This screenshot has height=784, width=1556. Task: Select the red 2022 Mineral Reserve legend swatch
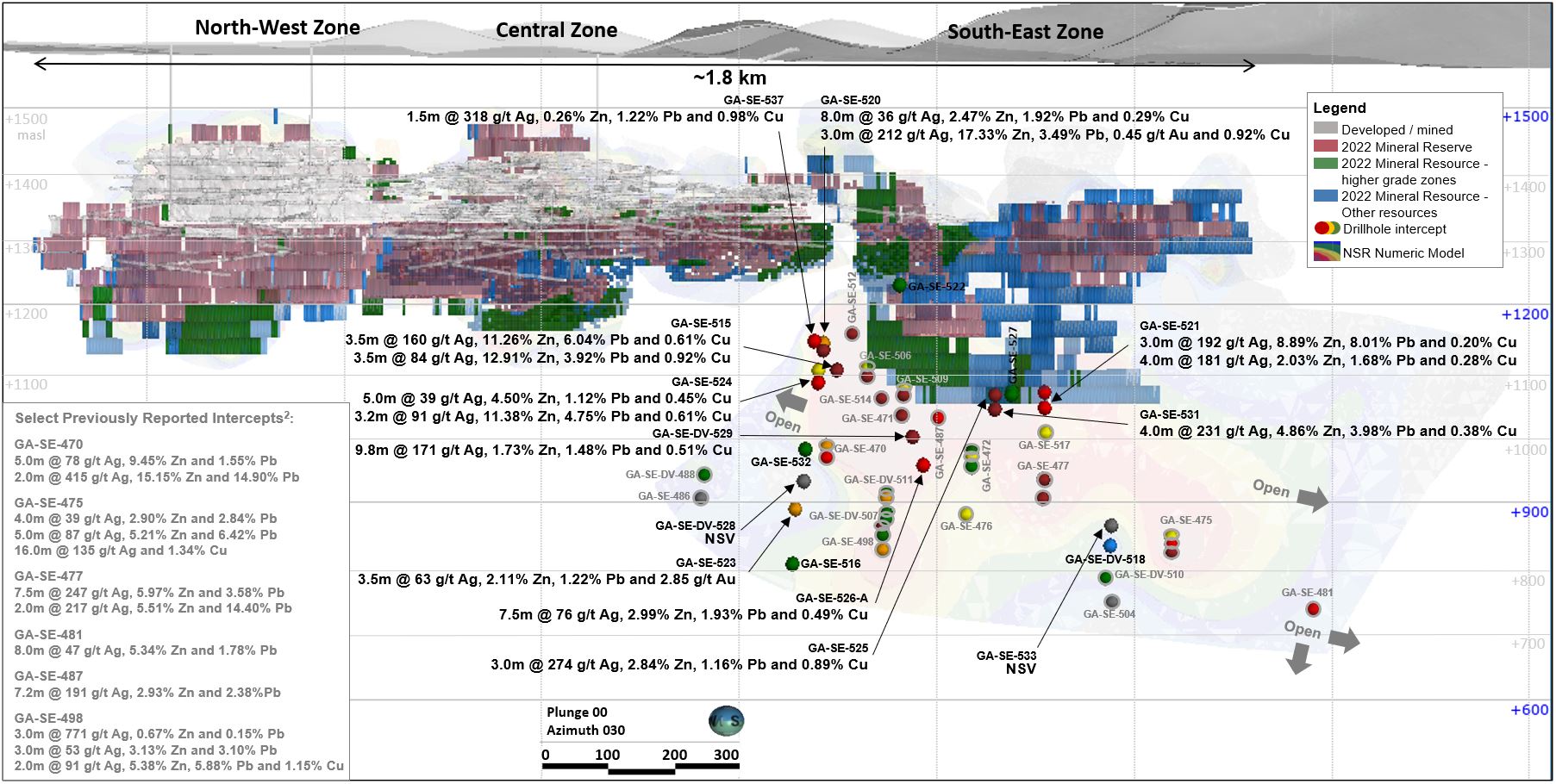tap(1325, 146)
